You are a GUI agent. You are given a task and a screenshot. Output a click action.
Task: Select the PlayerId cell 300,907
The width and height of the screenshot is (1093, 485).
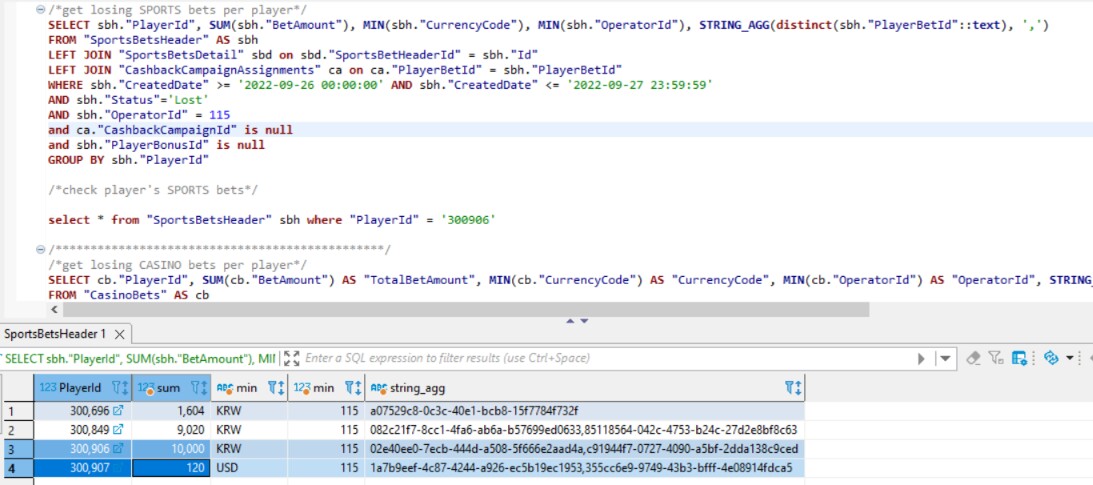click(83, 467)
